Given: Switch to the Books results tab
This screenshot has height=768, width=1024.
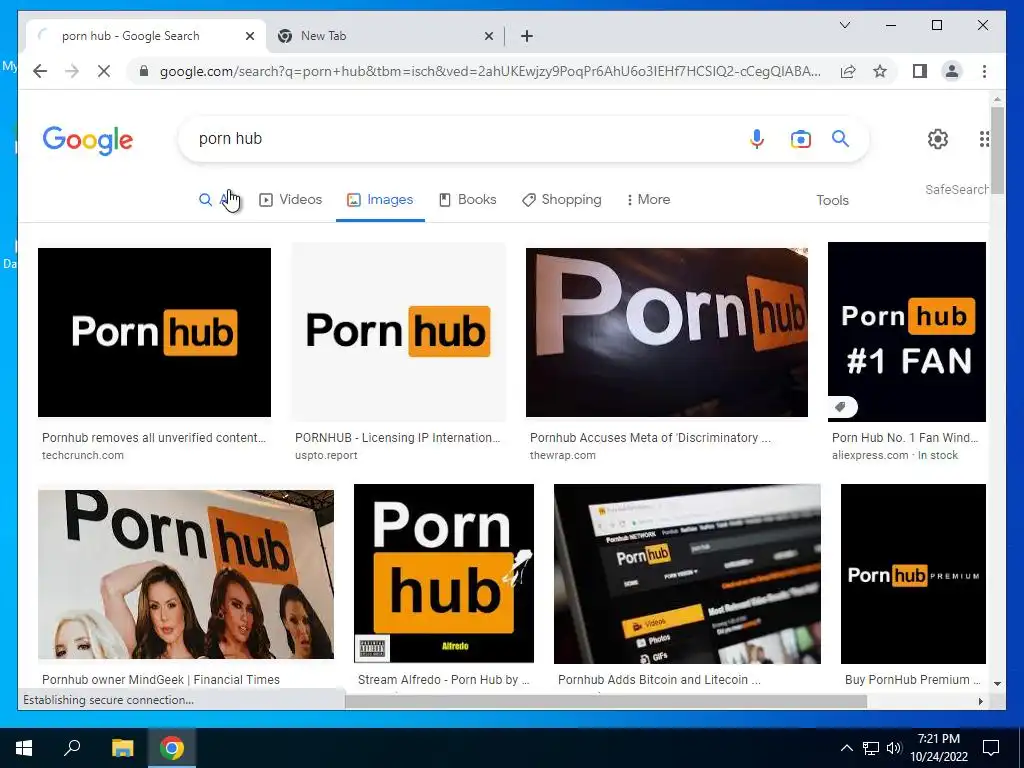Looking at the screenshot, I should [x=468, y=200].
